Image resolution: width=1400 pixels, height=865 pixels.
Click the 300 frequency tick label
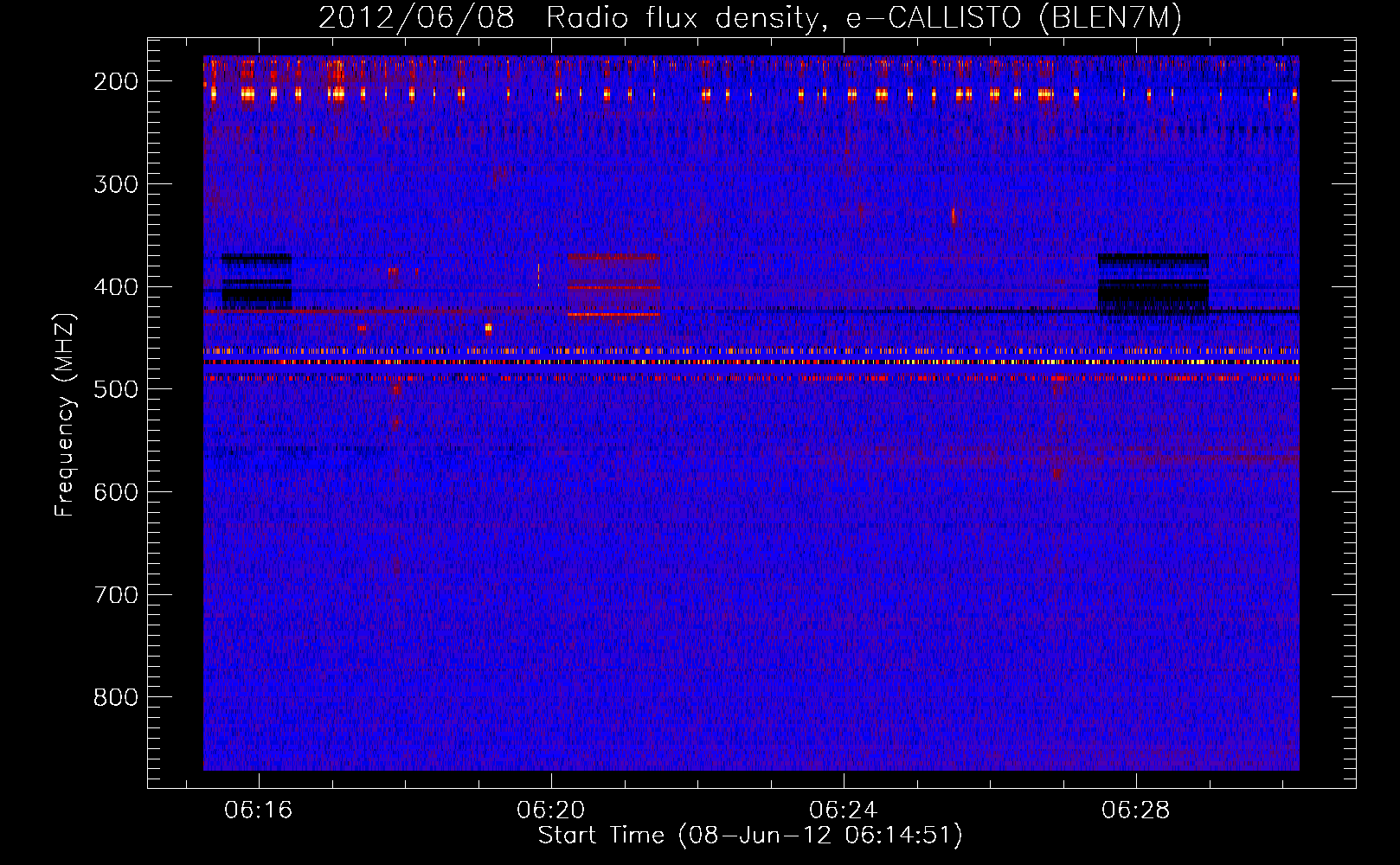(x=116, y=184)
